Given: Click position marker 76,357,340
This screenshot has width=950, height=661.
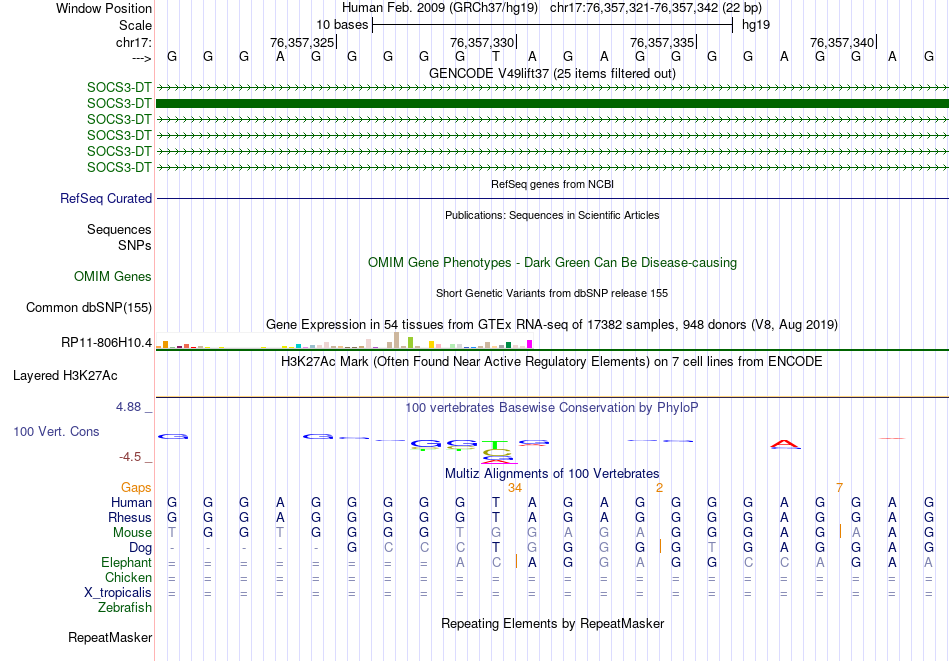Looking at the screenshot, I should click(x=842, y=42).
